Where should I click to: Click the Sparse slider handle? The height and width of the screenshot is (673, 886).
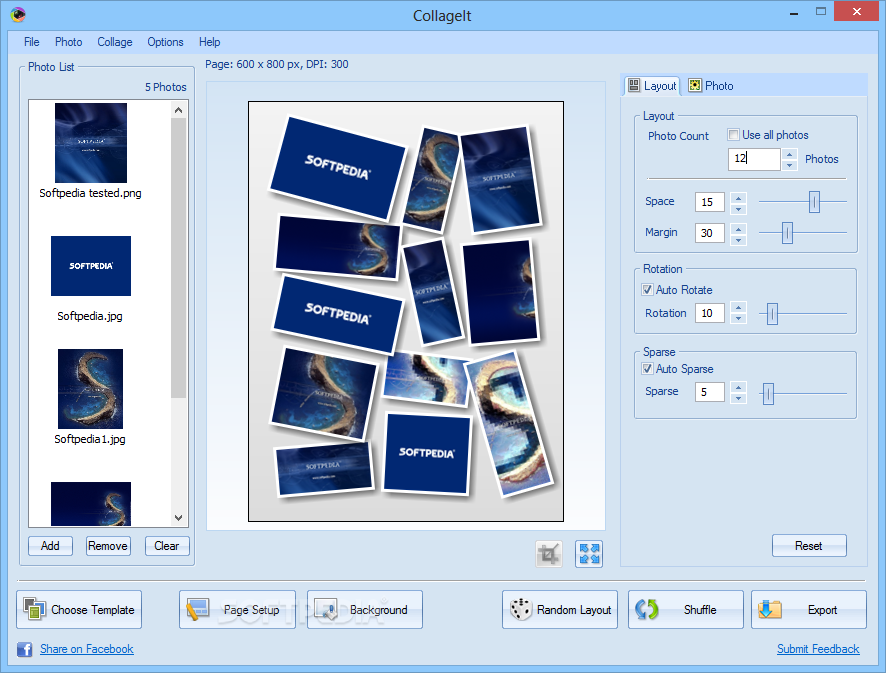tap(768, 394)
